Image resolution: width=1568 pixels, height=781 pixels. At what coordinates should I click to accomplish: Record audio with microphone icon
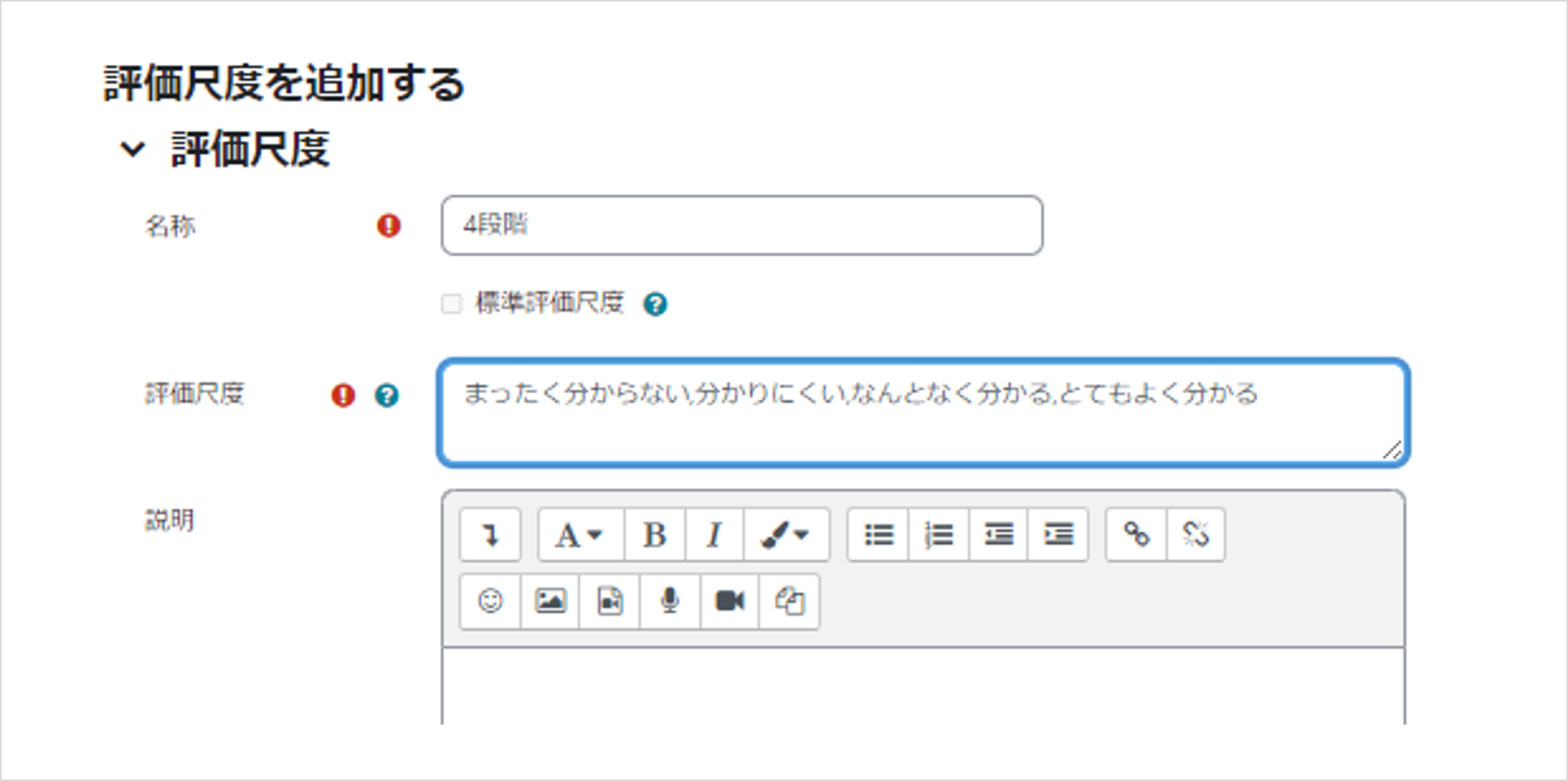(670, 602)
